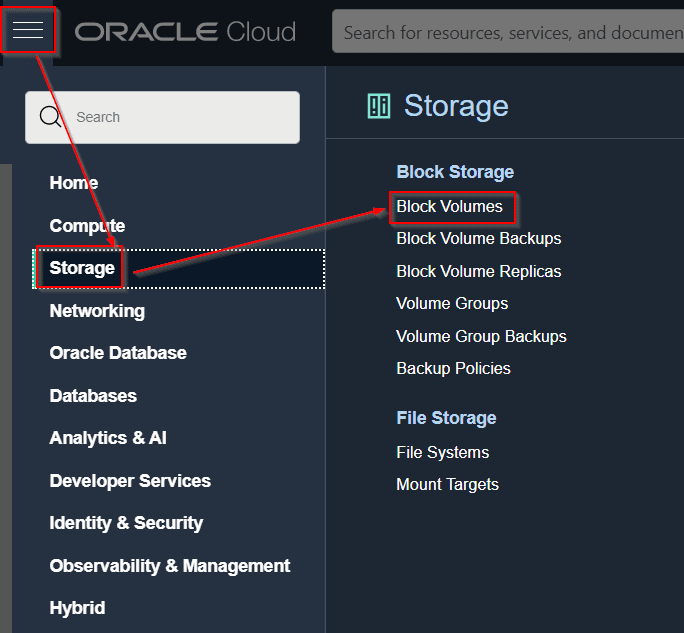Open Block Volume Backups
Image resolution: width=684 pixels, height=633 pixels.
tap(479, 239)
